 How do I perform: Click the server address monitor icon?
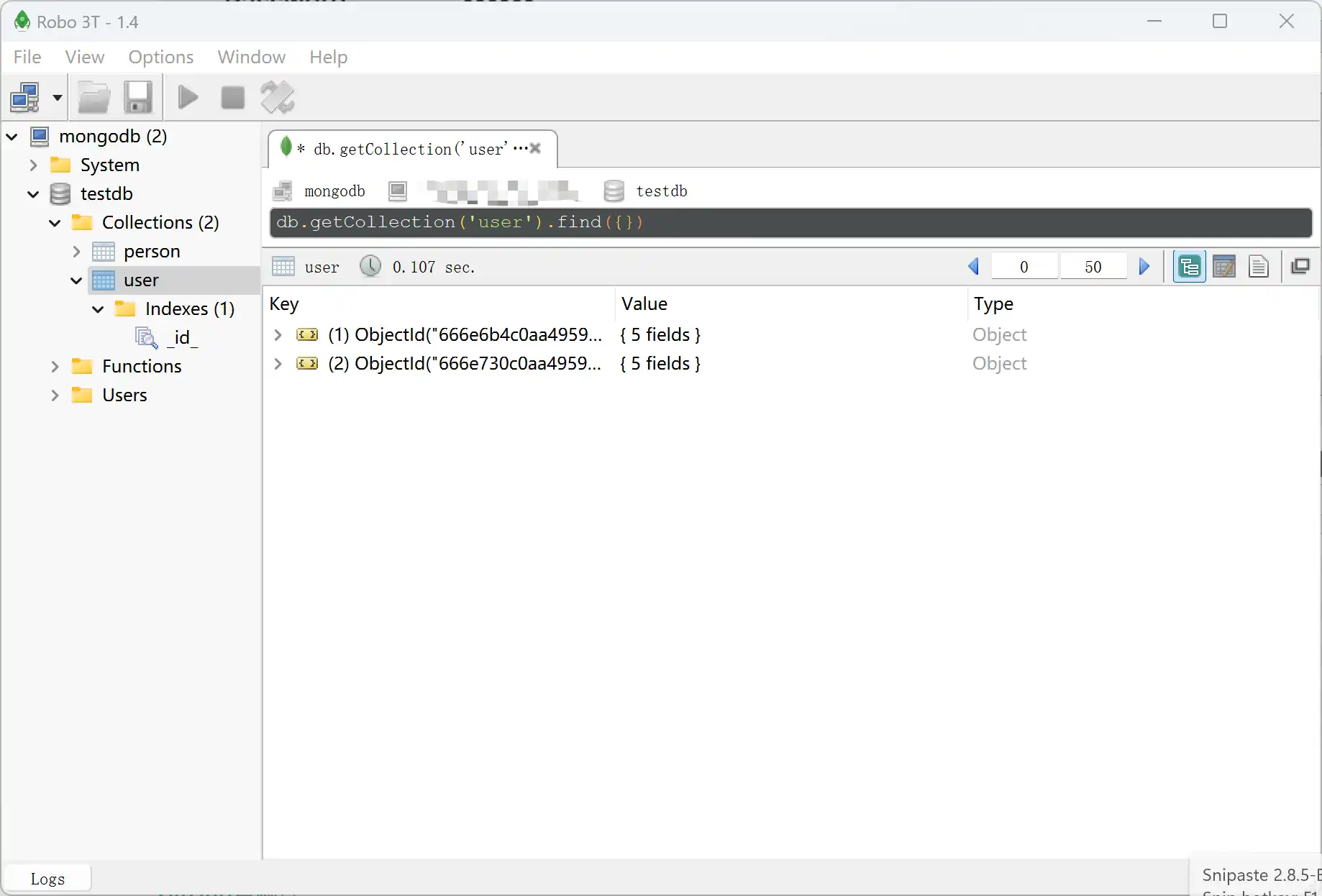point(398,191)
